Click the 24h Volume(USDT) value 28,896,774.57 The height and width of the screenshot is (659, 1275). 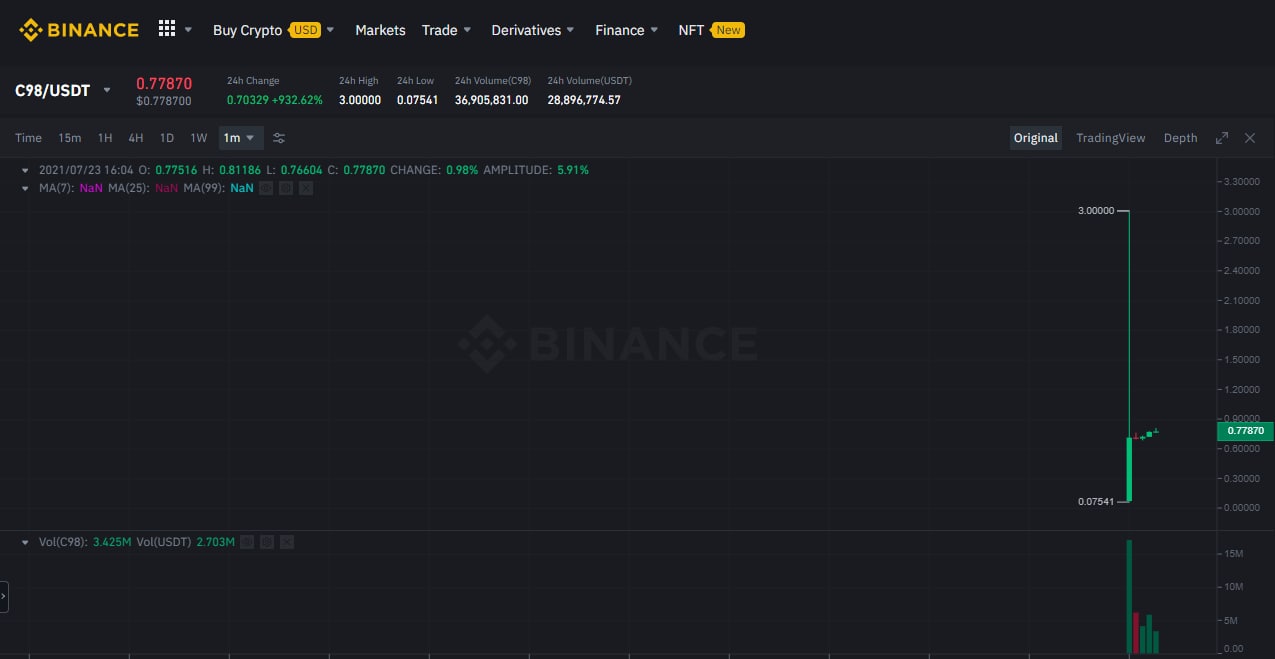584,100
